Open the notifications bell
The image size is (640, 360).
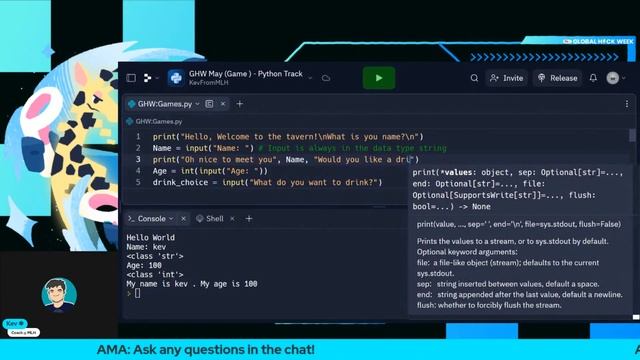pos(593,78)
